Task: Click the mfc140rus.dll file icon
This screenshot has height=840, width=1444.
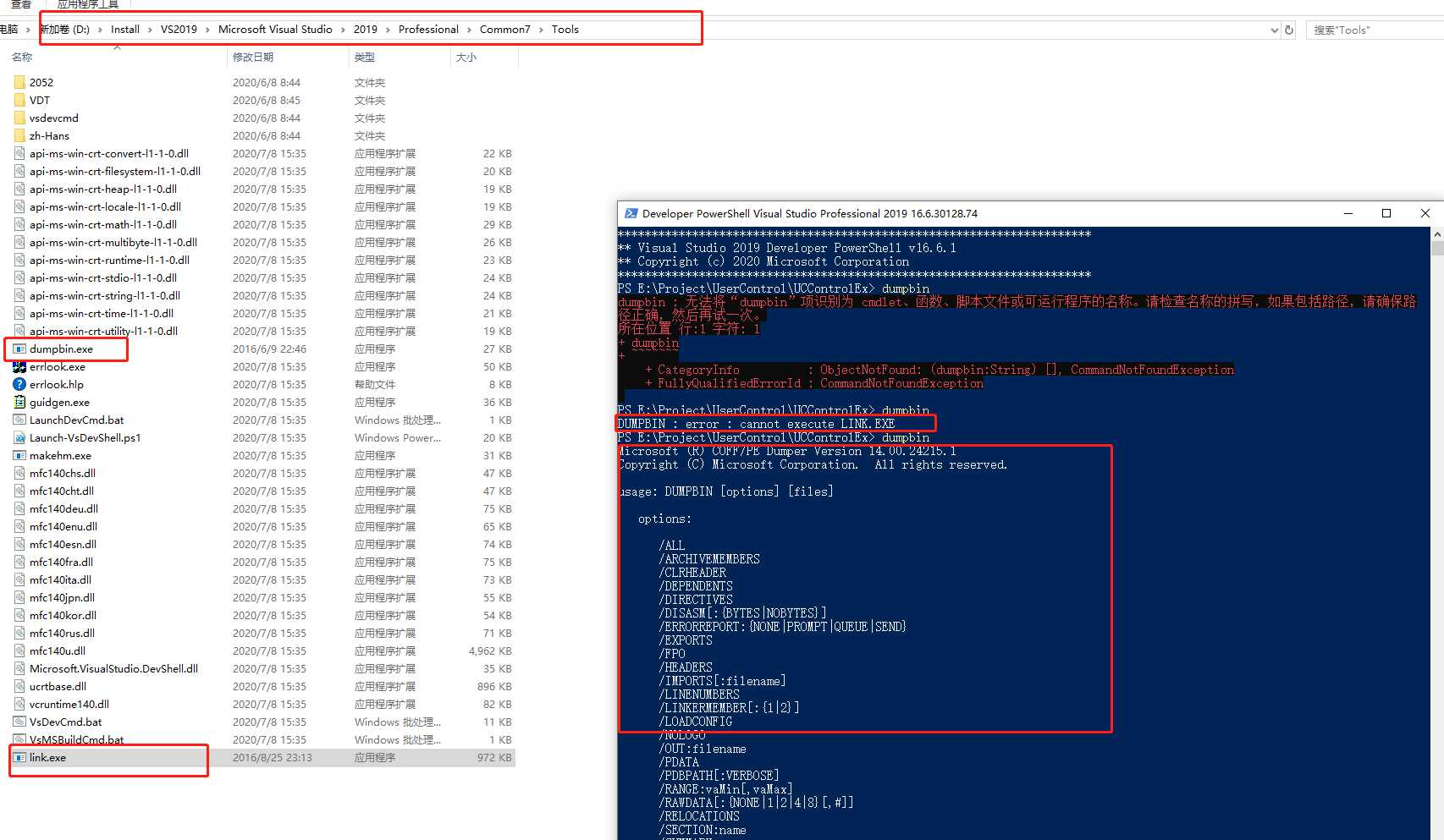Action: [19, 633]
